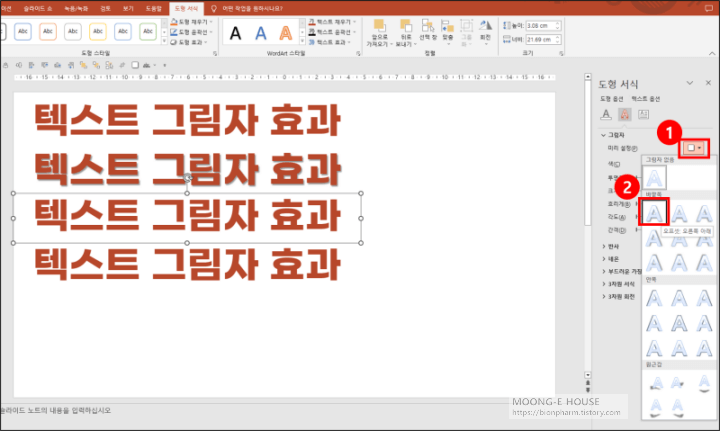Click 텍스트 윤곽선 (Text Outline)
The image size is (720, 431).
click(x=332, y=32)
